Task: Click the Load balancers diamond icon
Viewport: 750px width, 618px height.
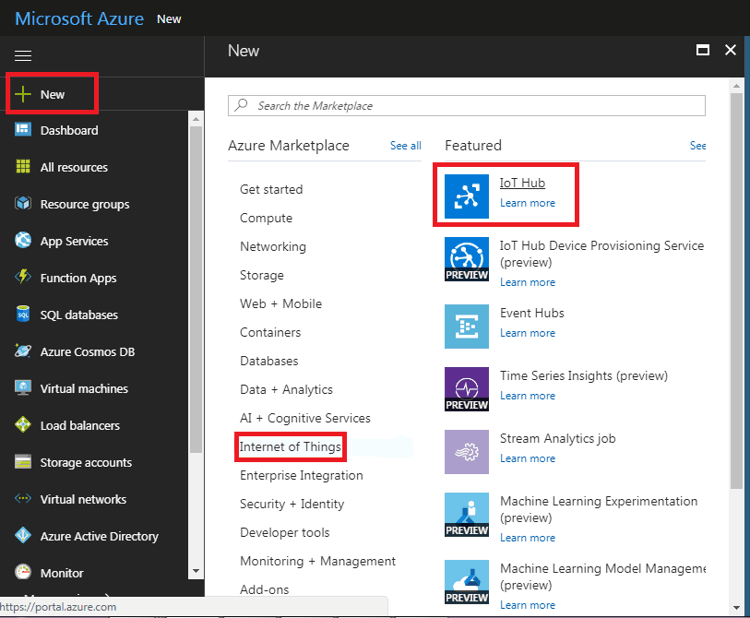Action: tap(23, 425)
